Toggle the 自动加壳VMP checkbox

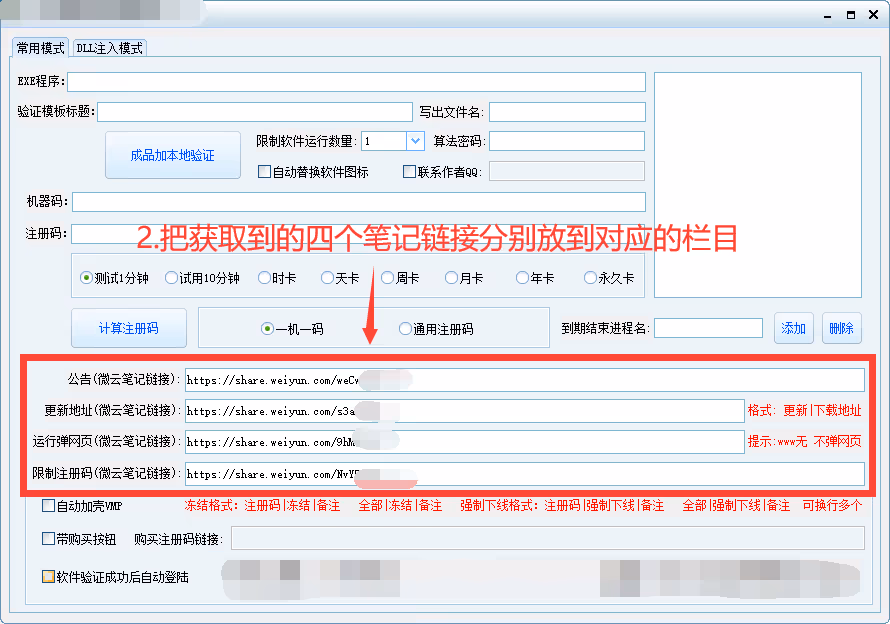click(x=49, y=506)
